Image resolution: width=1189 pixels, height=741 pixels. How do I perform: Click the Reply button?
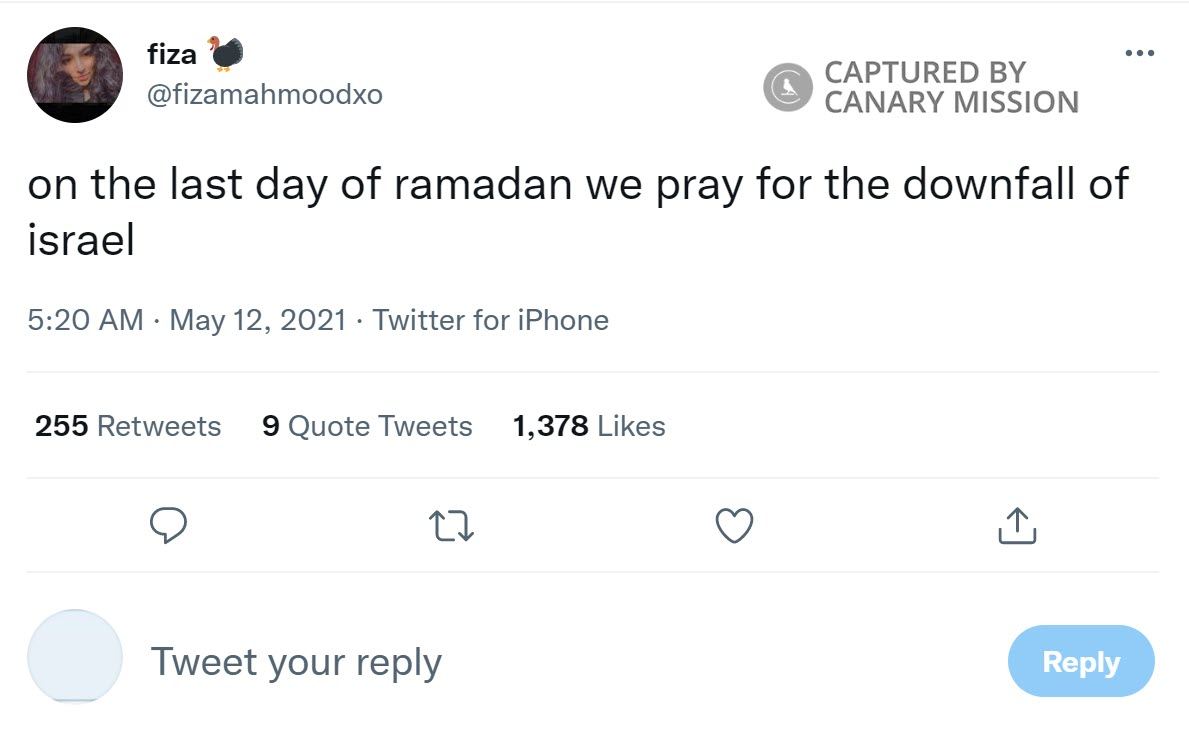tap(1081, 660)
